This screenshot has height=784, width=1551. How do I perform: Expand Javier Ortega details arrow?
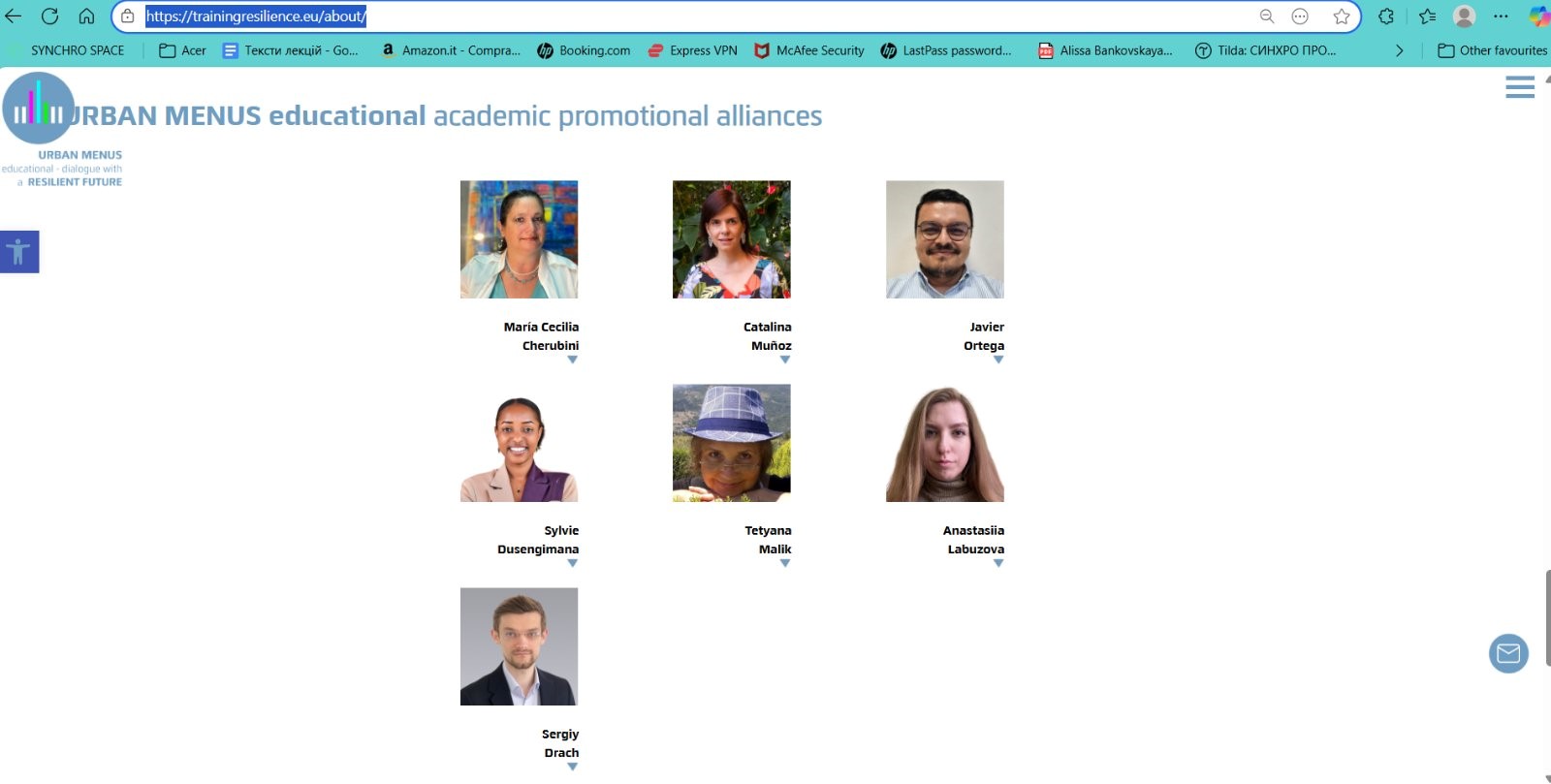click(x=998, y=361)
